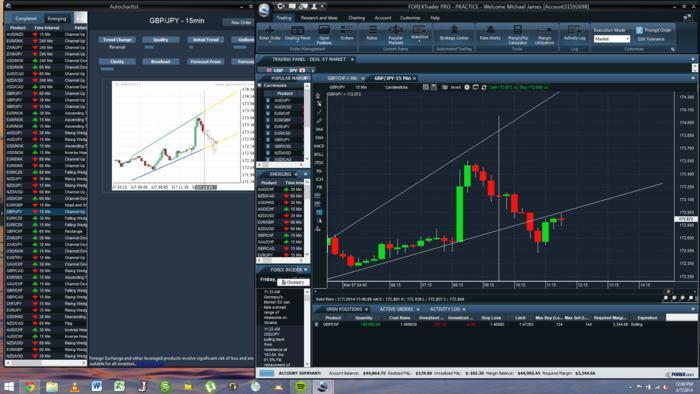Screen dimensions: 700x394
Task: Select the pointer tool in chart toolbar
Action: [319, 104]
